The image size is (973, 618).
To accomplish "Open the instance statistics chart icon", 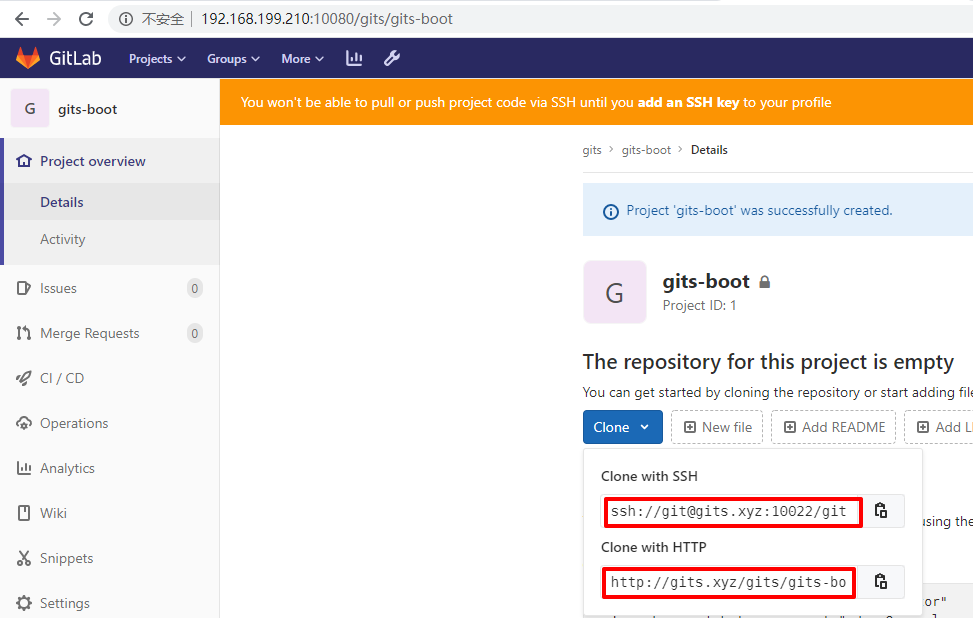I will click(x=354, y=58).
